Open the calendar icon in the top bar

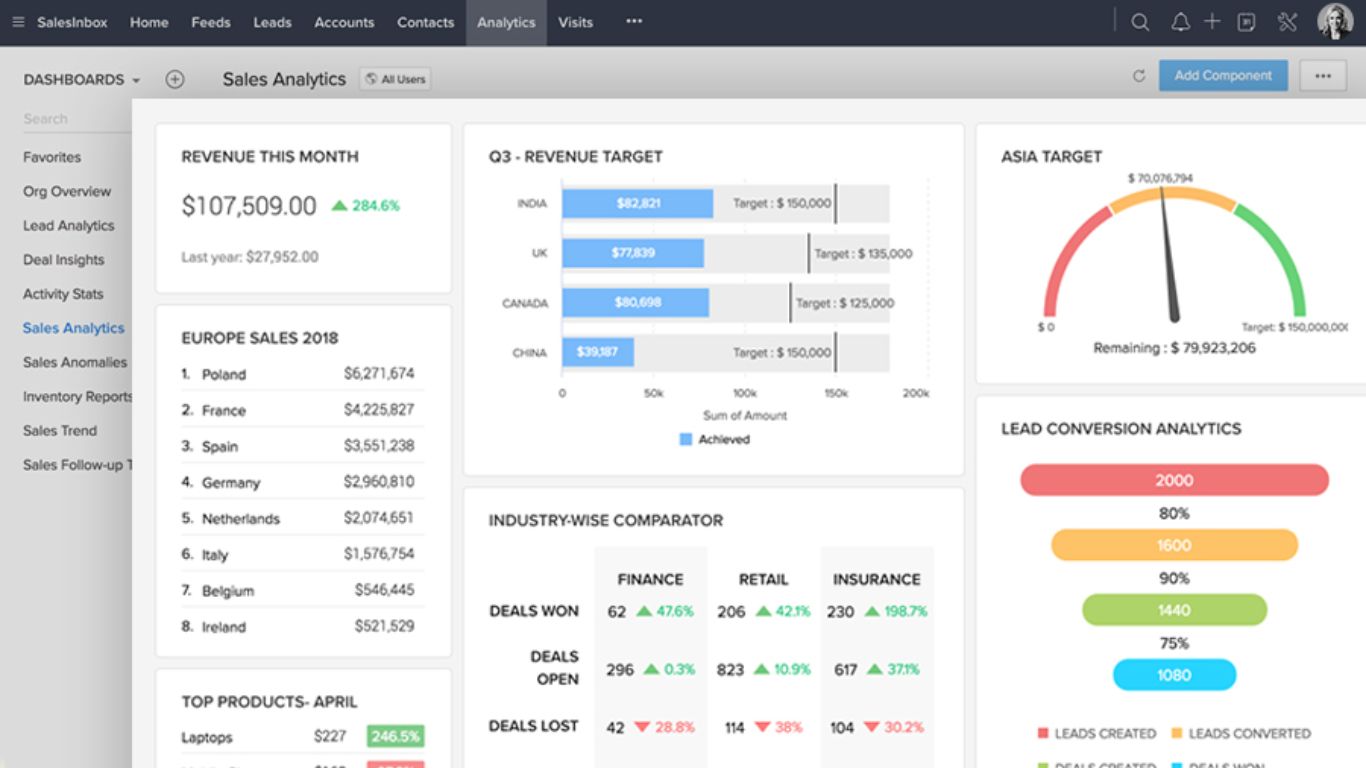[1246, 21]
